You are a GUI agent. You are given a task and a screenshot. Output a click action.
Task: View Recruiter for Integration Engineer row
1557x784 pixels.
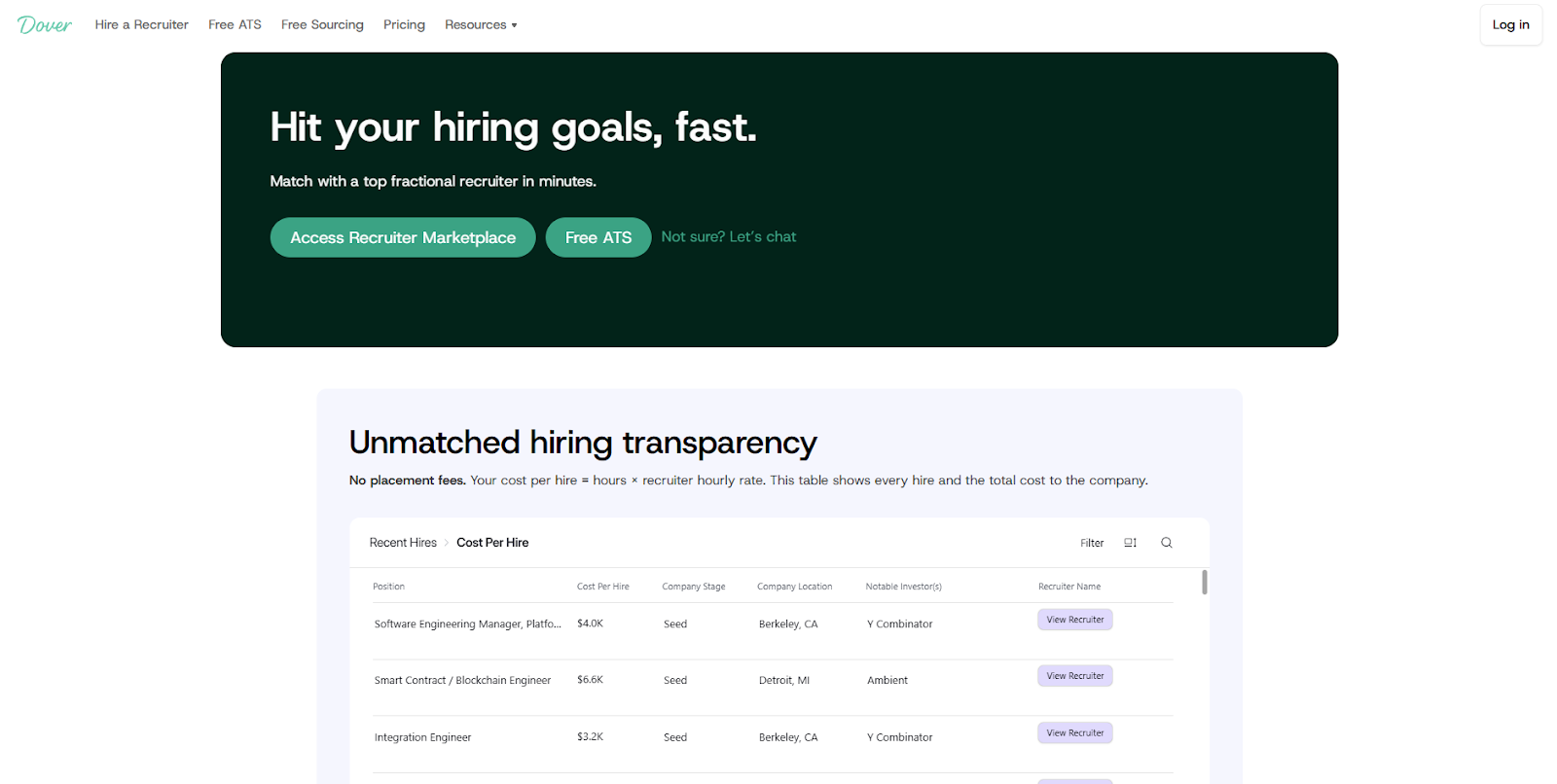click(x=1075, y=733)
